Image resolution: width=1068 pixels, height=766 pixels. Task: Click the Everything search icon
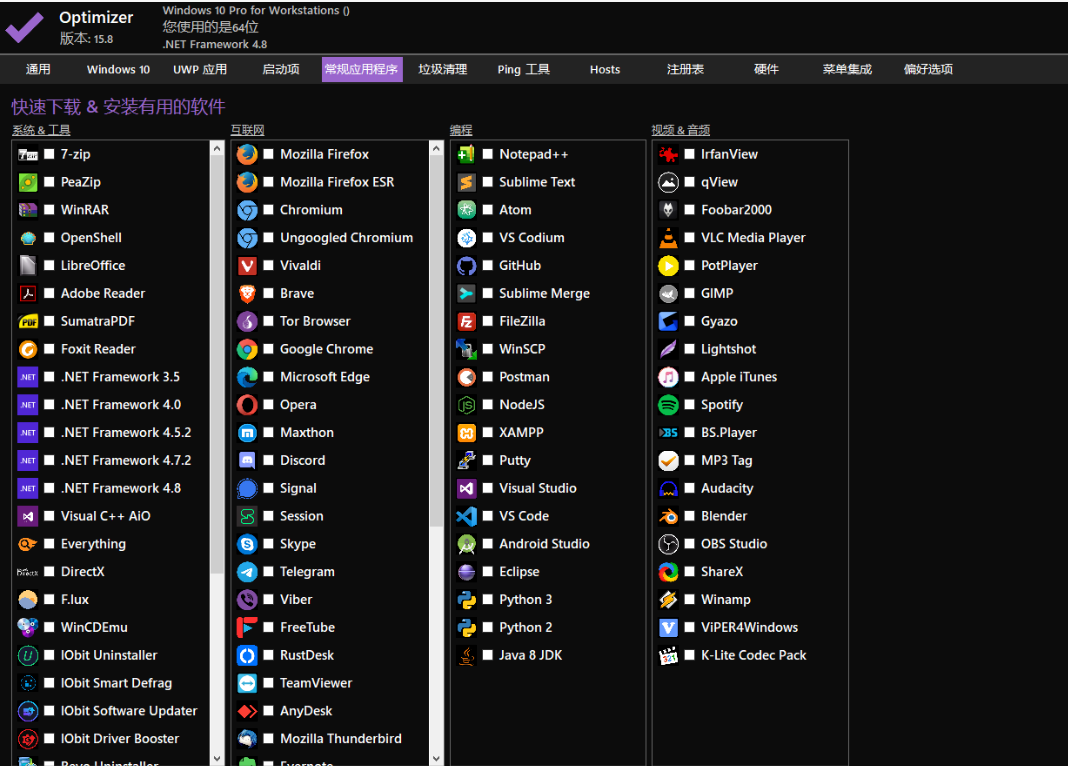click(28, 544)
